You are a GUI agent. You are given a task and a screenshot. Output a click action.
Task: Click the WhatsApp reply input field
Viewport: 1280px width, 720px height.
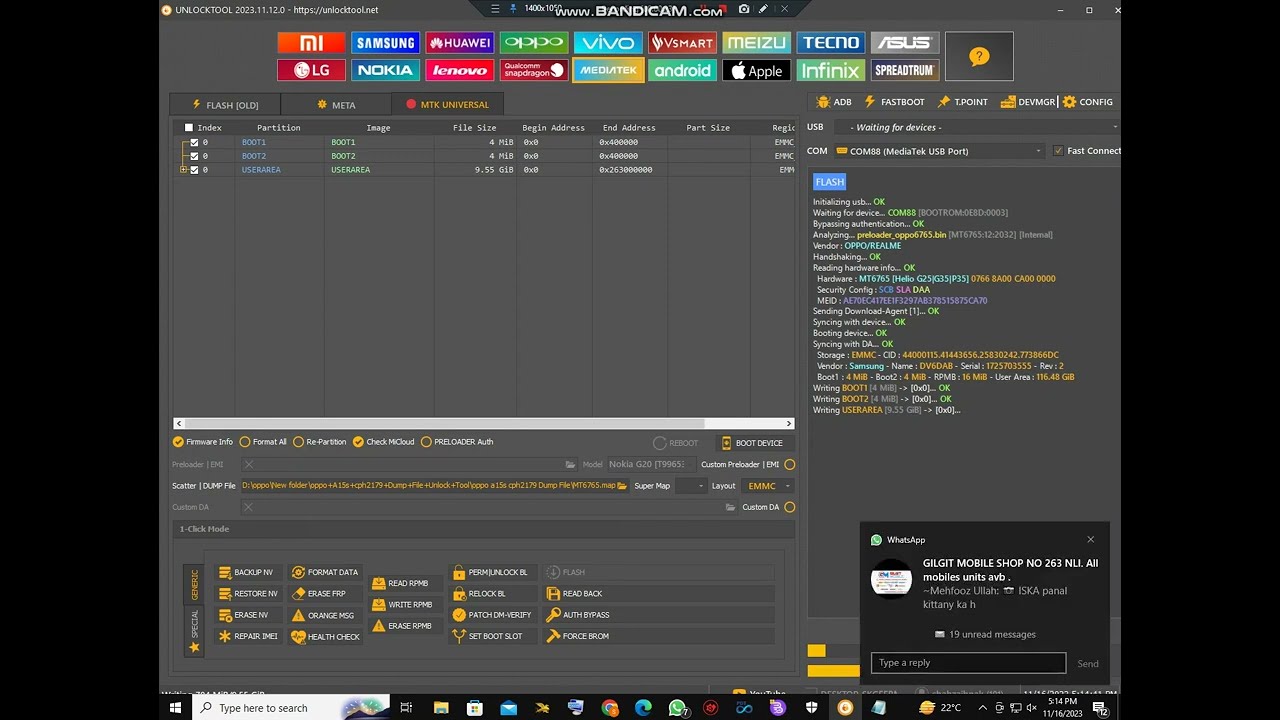968,663
